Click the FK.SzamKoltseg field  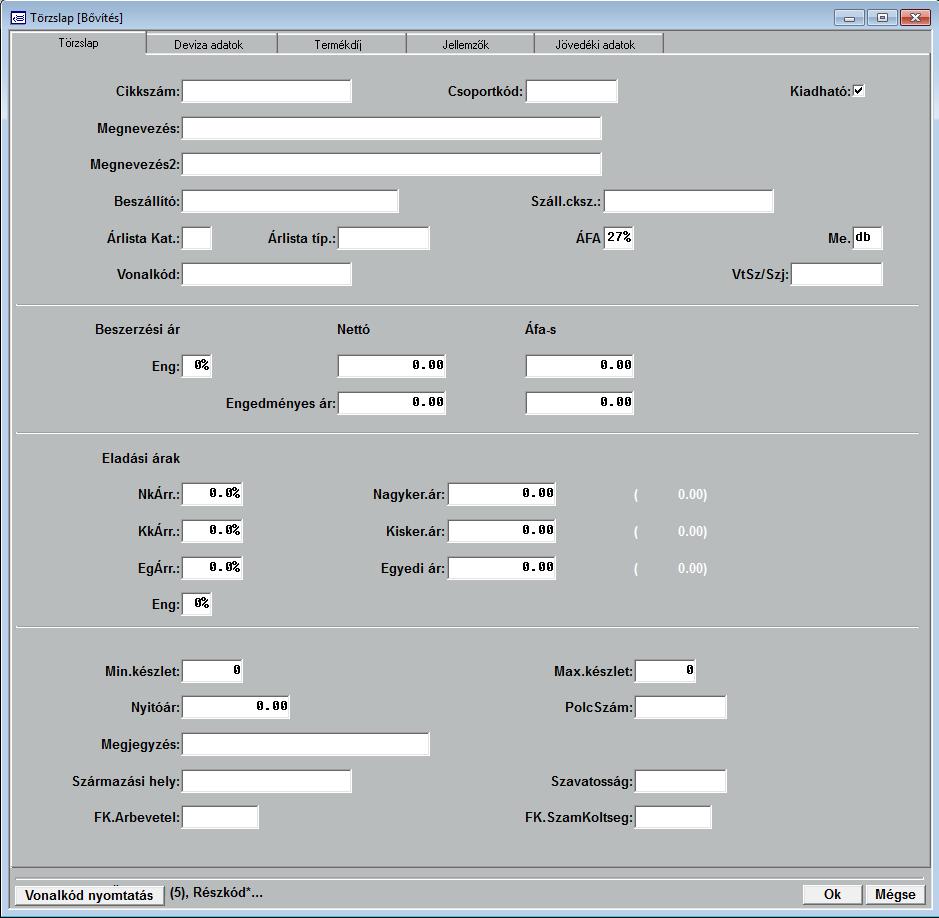click(673, 817)
